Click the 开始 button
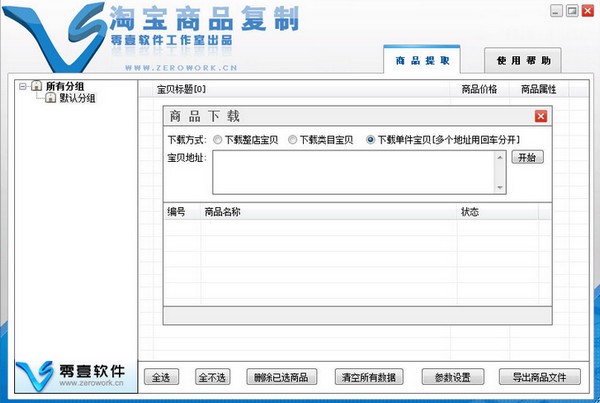Image resolution: width=600 pixels, height=403 pixels. pos(527,157)
